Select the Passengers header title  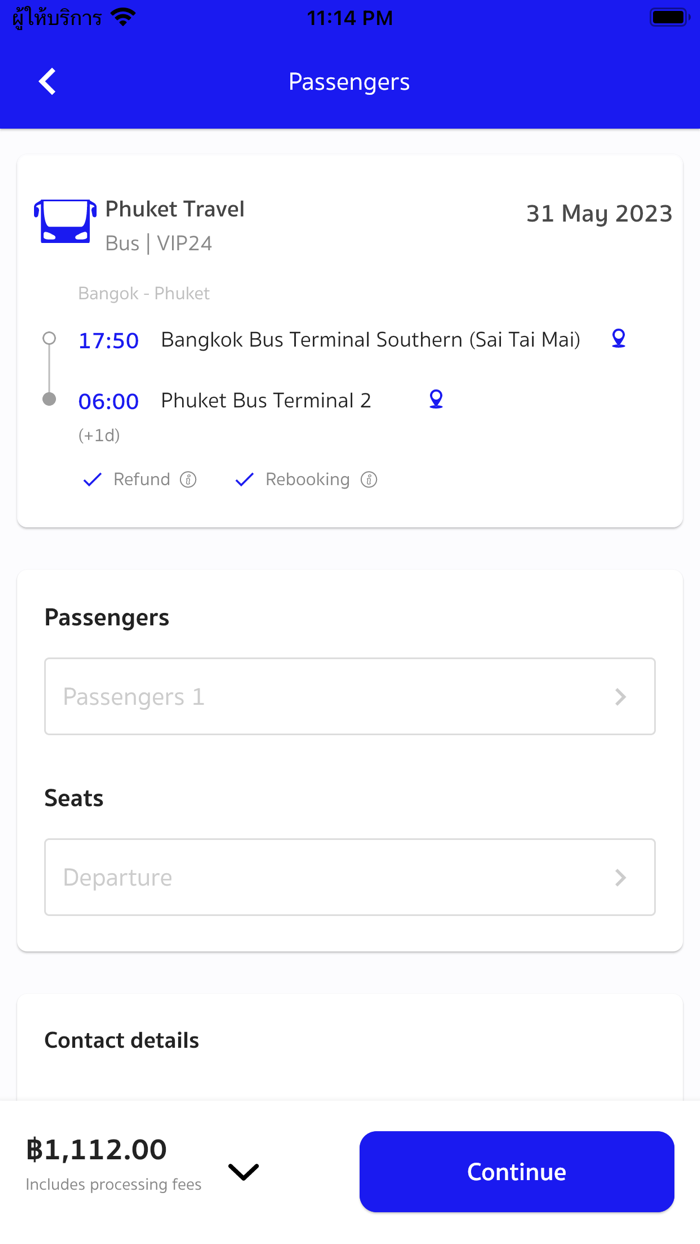(x=106, y=617)
